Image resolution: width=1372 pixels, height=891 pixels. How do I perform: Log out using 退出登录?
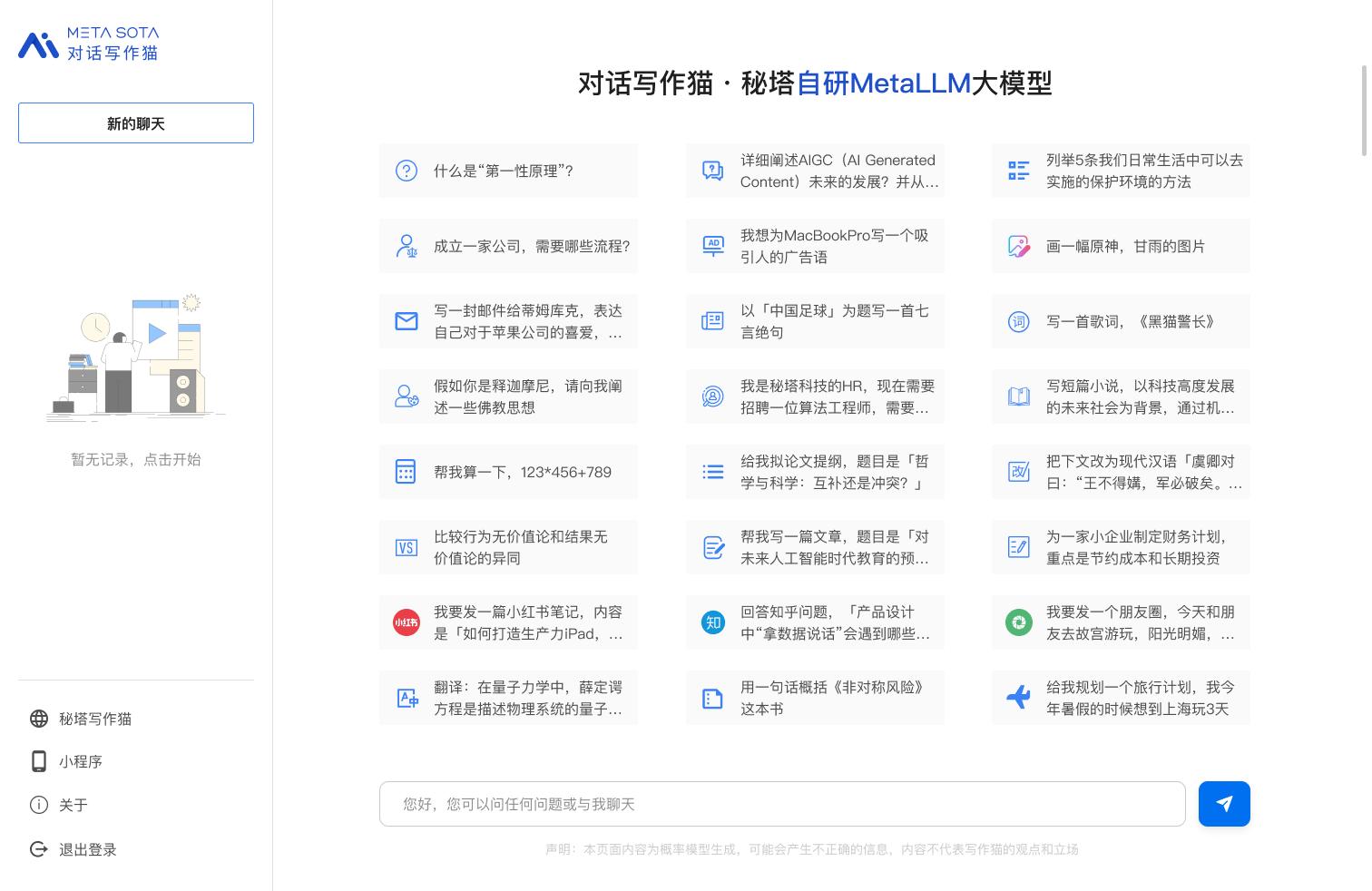(x=87, y=849)
